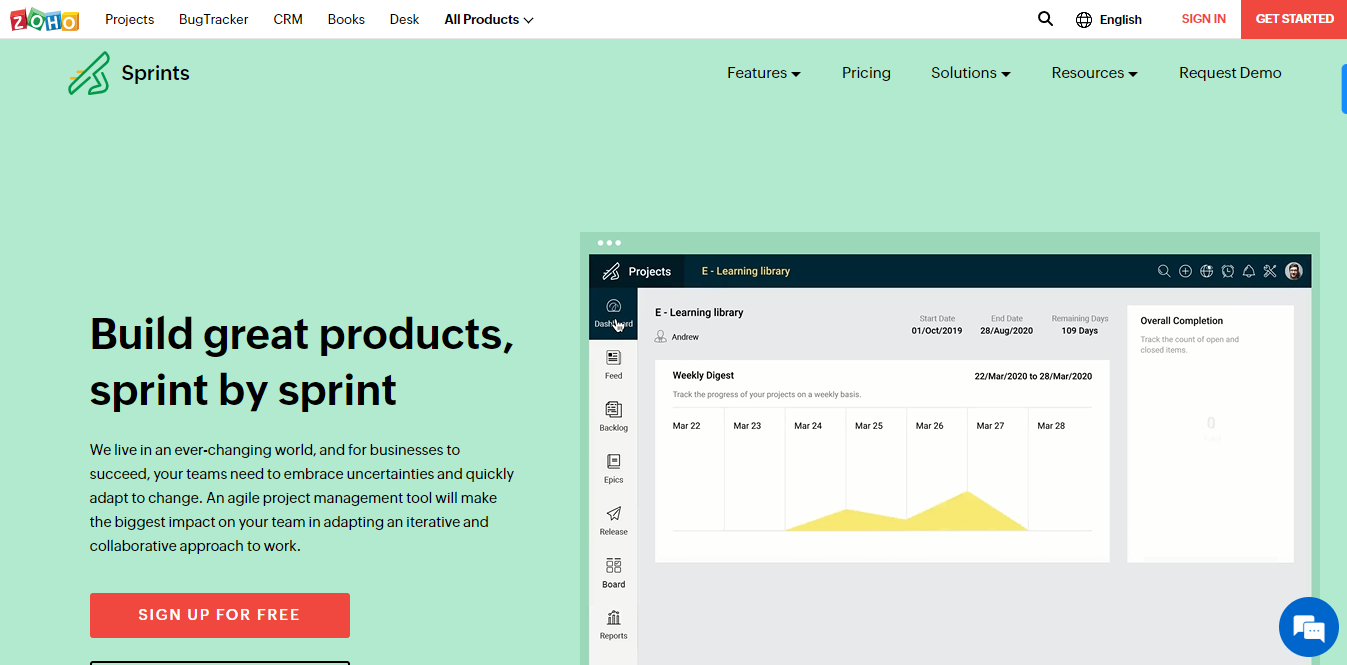
Task: Click the 'Build great products' headline
Action: point(302,361)
